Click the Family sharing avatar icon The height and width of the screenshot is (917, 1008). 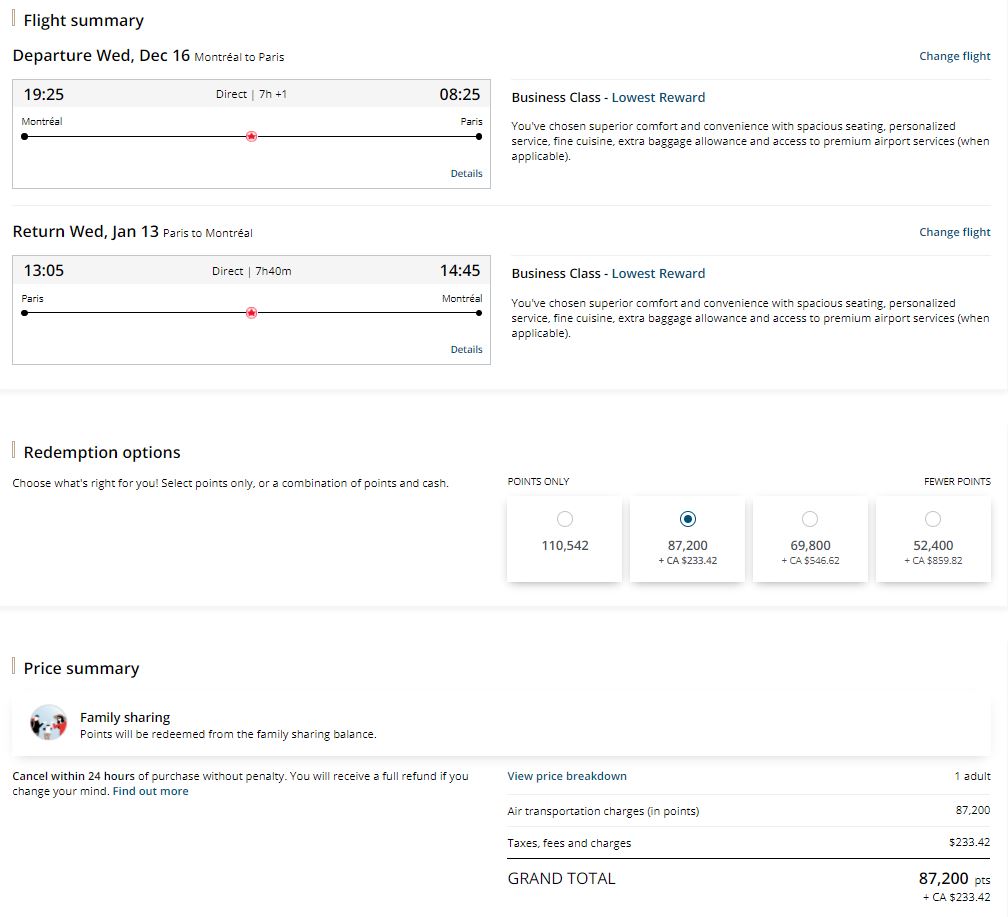pyautogui.click(x=47, y=722)
